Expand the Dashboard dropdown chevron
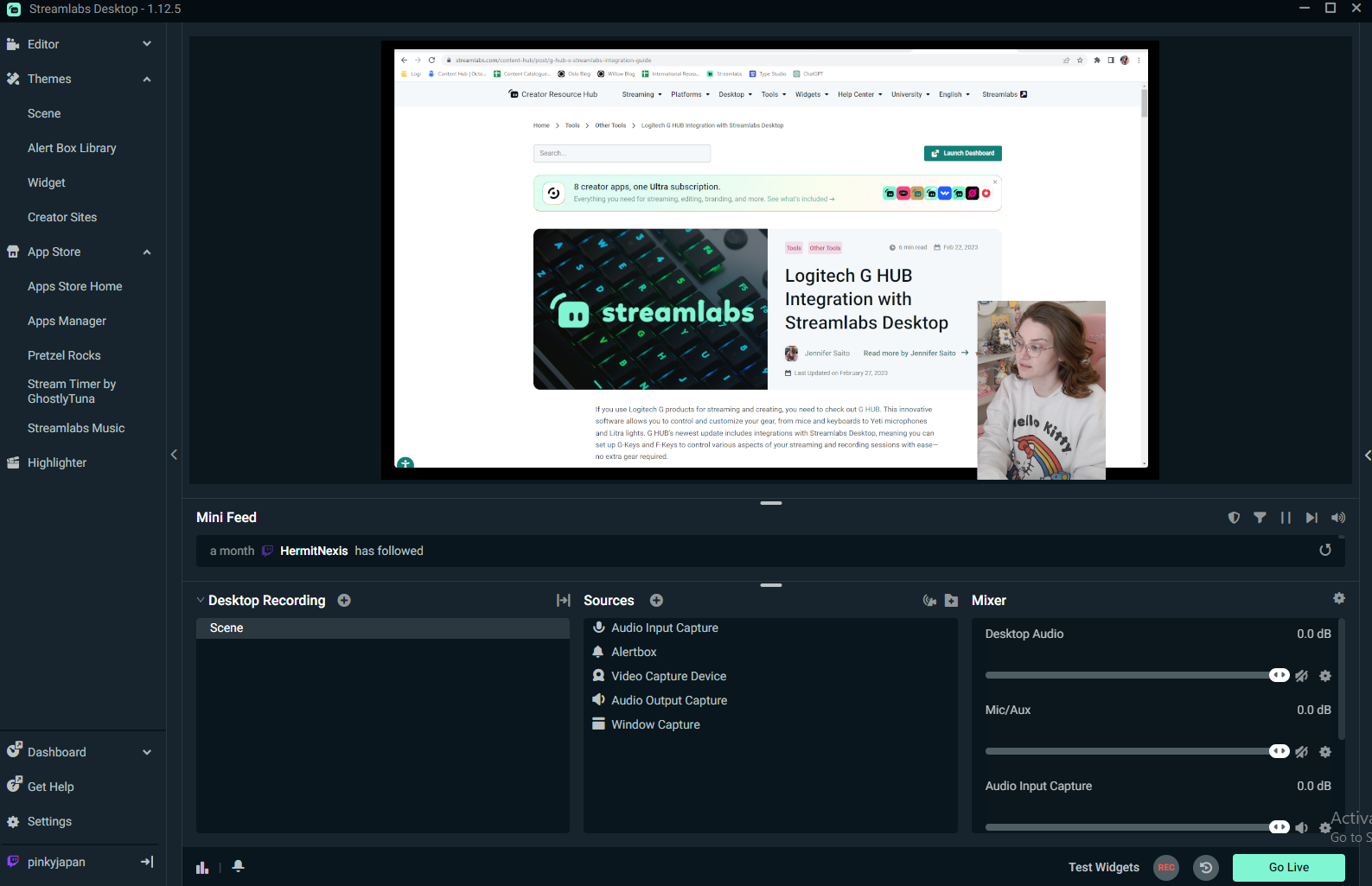 coord(147,752)
